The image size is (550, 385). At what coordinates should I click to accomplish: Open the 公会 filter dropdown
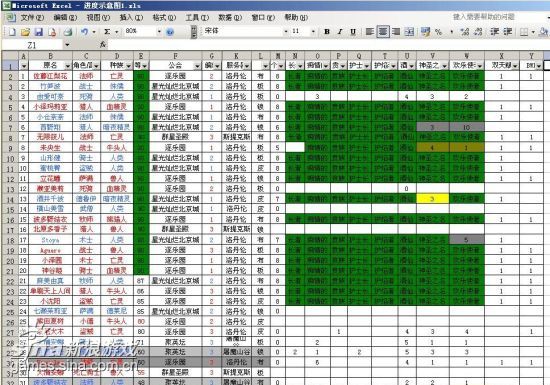(x=197, y=66)
